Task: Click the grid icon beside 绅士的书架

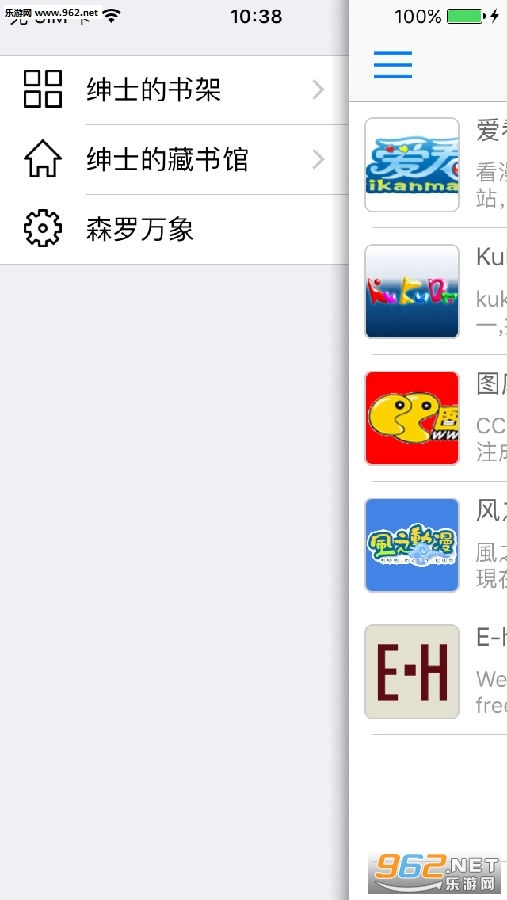Action: click(43, 89)
